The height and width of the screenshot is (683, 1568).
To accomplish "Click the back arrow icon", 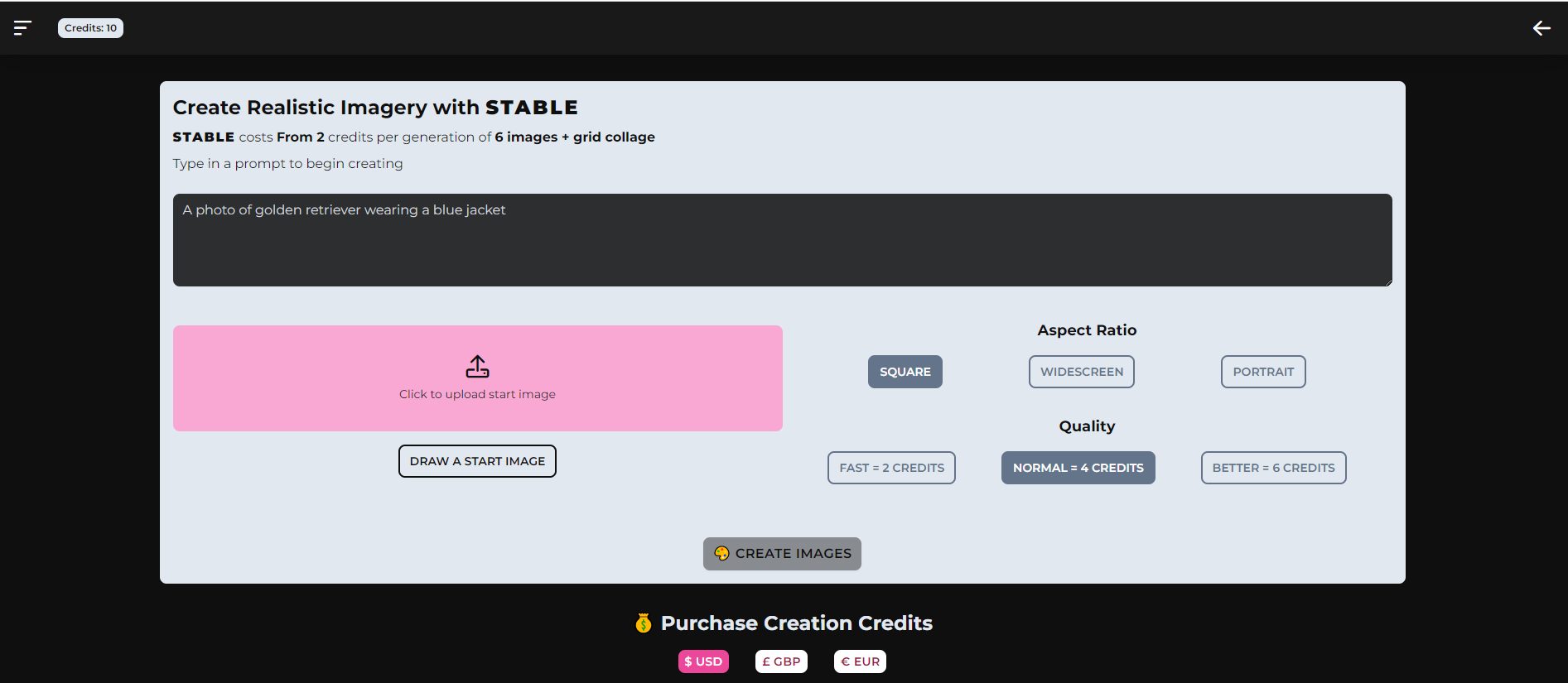I will (1541, 28).
